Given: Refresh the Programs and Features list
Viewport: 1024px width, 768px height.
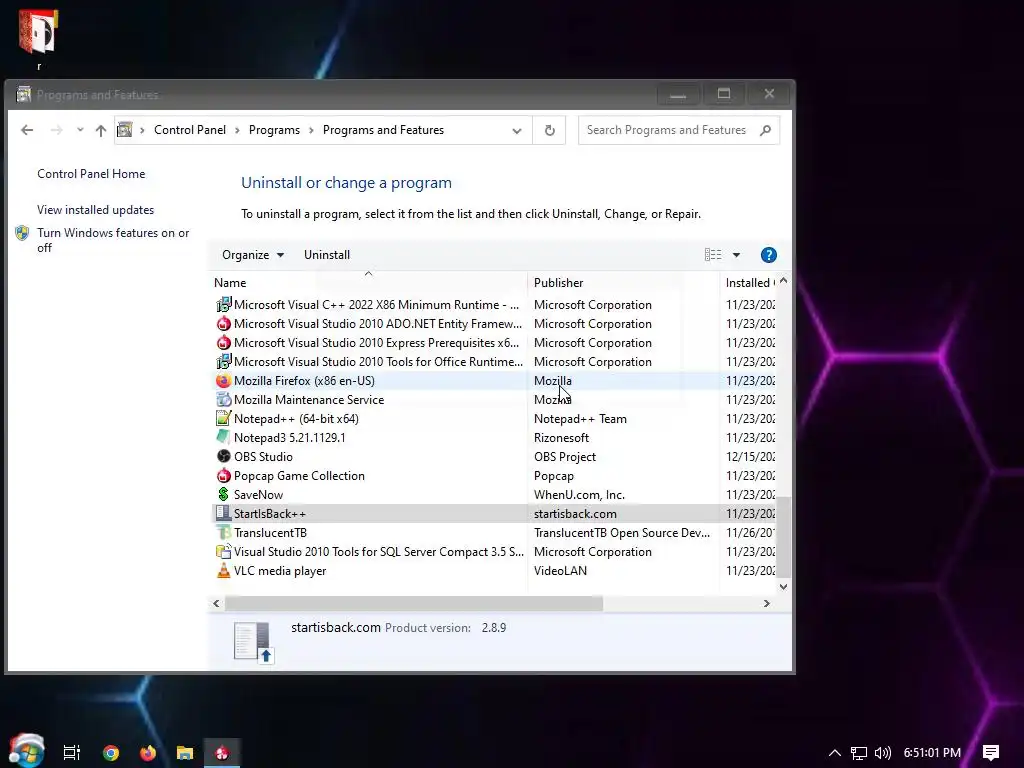Looking at the screenshot, I should (550, 131).
